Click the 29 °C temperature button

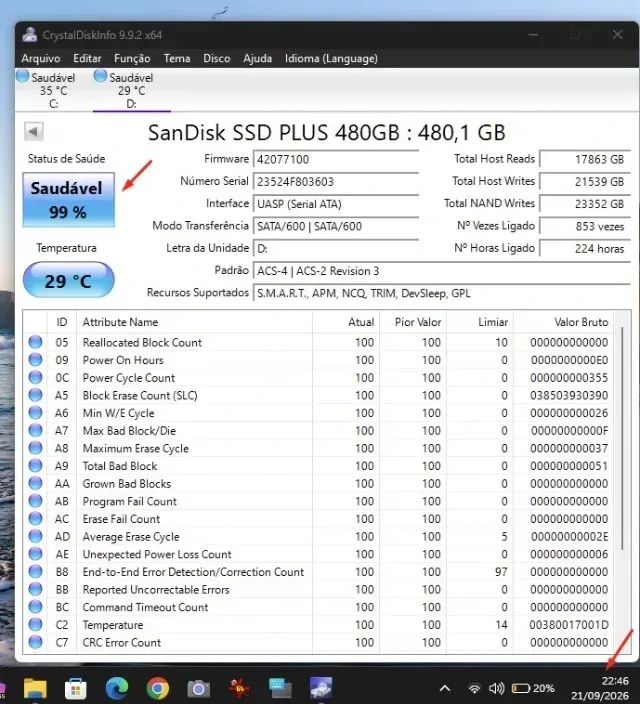pos(69,281)
